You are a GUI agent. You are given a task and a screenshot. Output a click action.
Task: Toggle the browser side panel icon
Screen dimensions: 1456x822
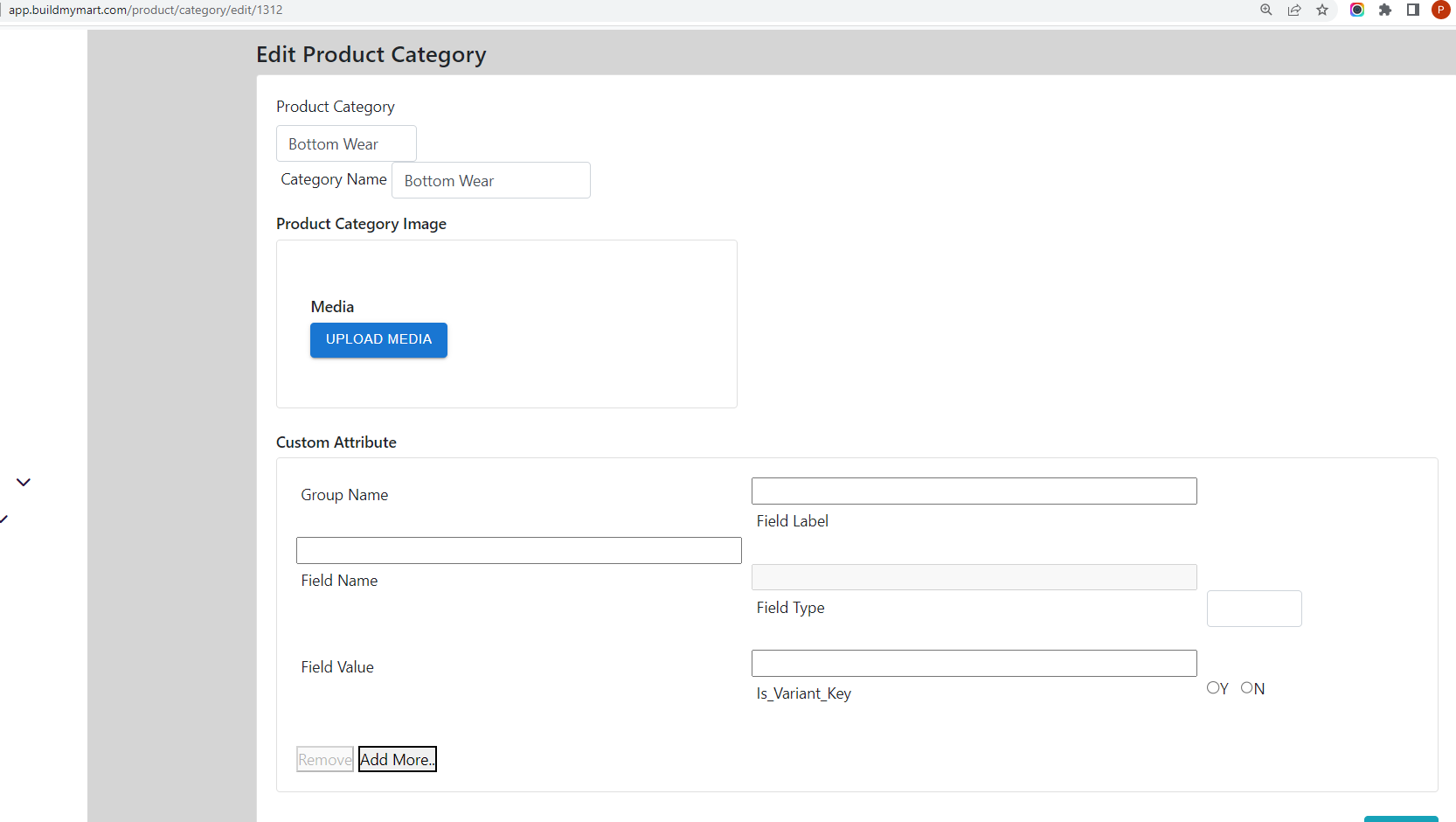(x=1413, y=10)
